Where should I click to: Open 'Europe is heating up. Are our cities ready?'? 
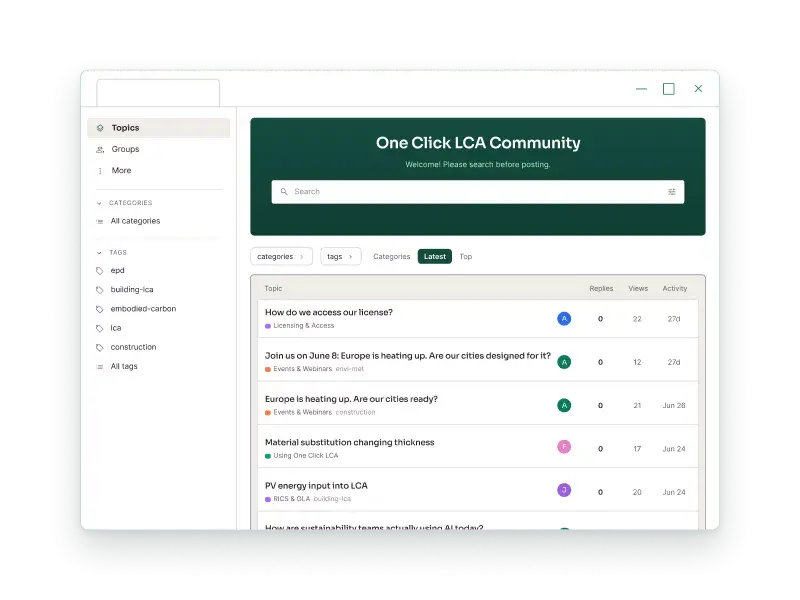351,399
